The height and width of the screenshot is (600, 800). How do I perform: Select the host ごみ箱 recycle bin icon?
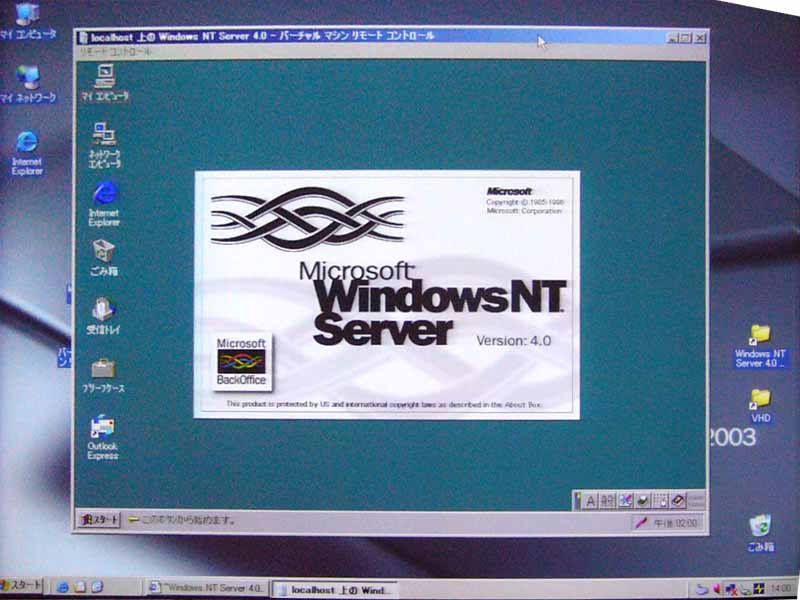[x=760, y=533]
